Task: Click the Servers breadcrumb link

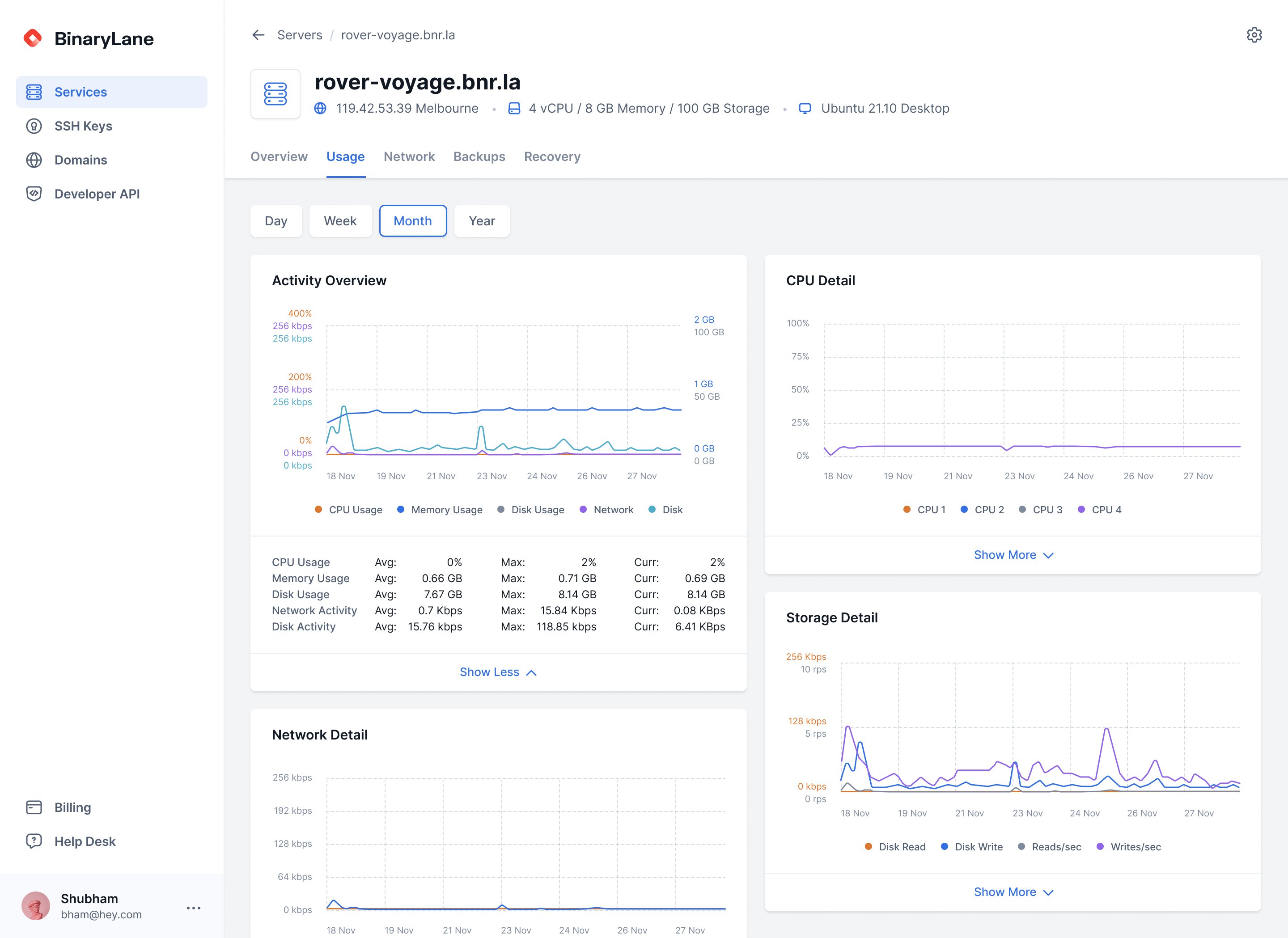Action: tap(299, 35)
